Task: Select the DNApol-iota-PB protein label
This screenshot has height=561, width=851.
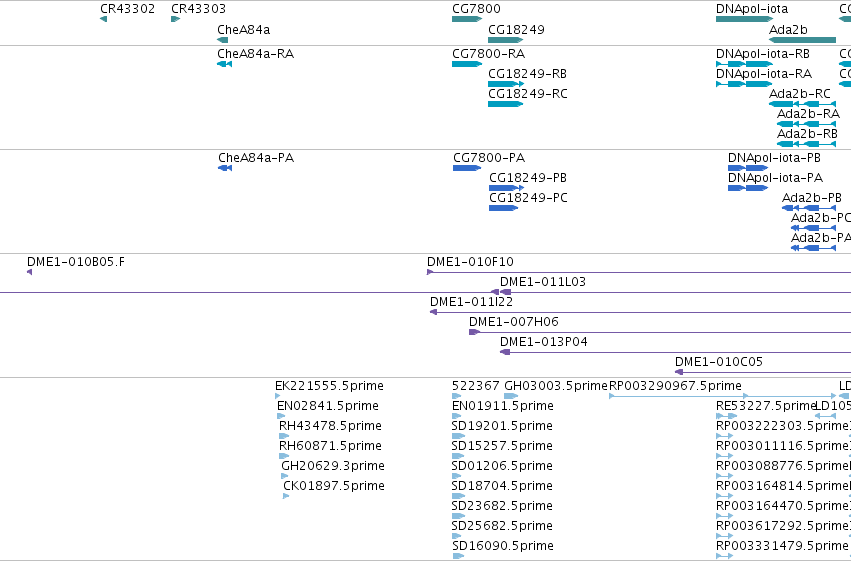Action: coord(774,158)
